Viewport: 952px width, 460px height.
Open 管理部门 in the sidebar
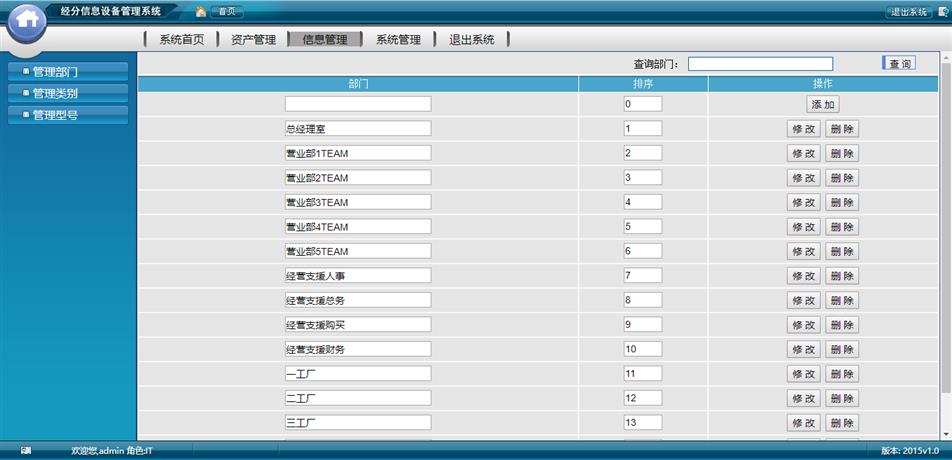click(68, 72)
